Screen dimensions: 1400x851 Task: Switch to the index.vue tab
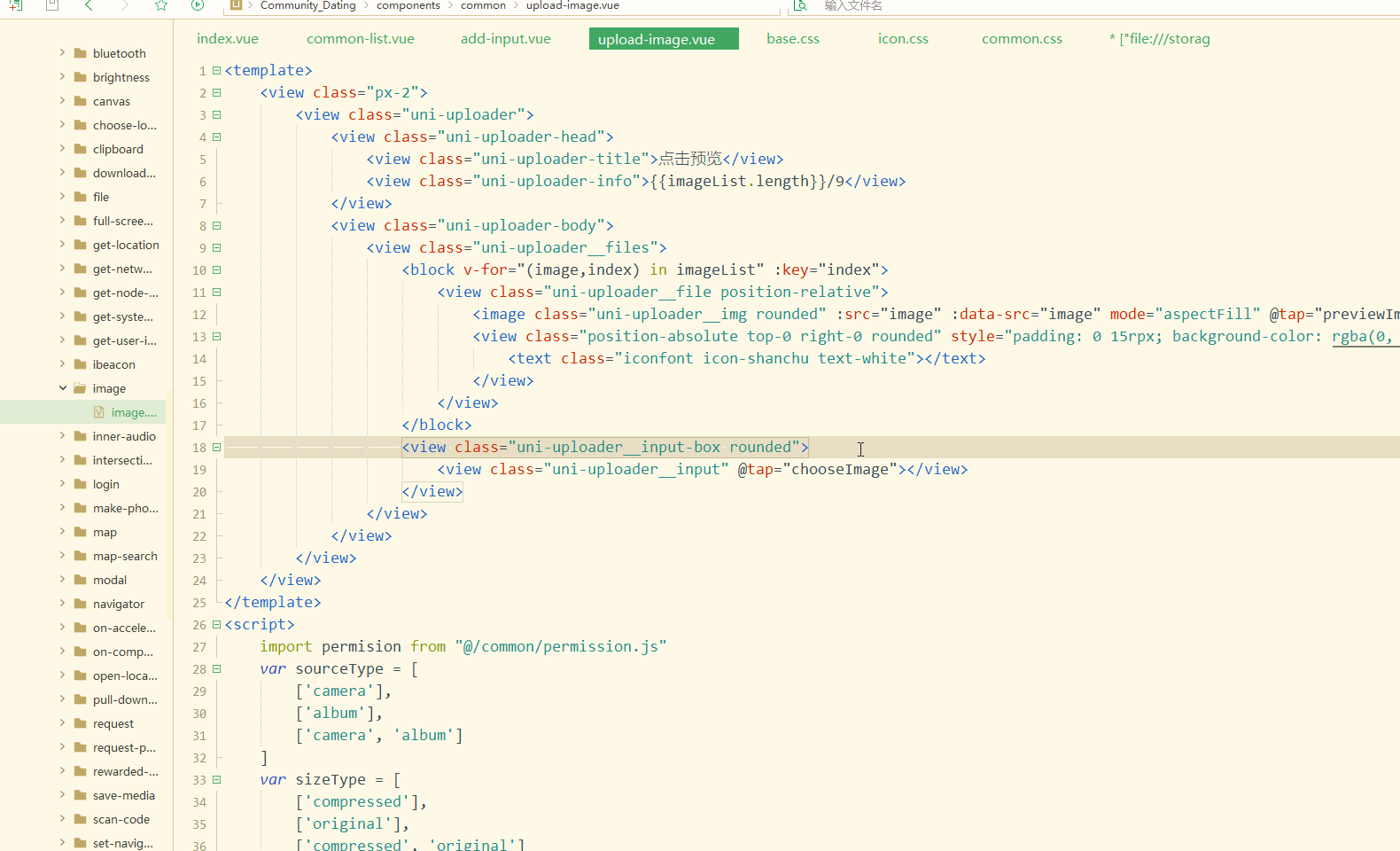pos(228,39)
